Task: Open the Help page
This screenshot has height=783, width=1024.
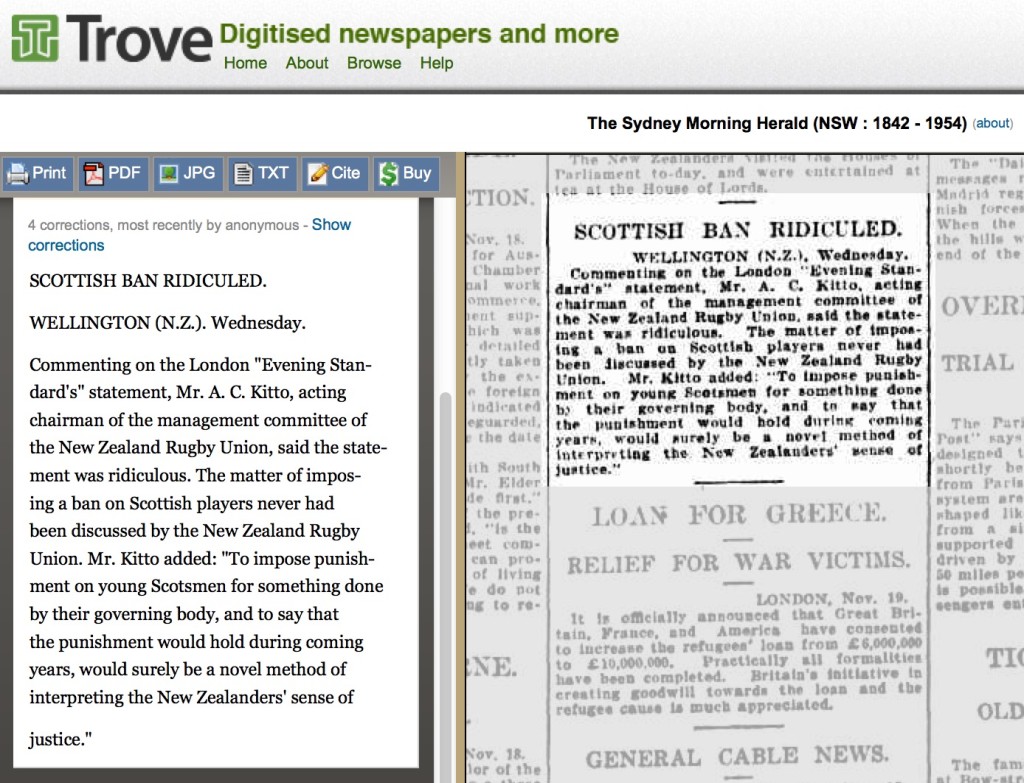Action: click(x=436, y=63)
